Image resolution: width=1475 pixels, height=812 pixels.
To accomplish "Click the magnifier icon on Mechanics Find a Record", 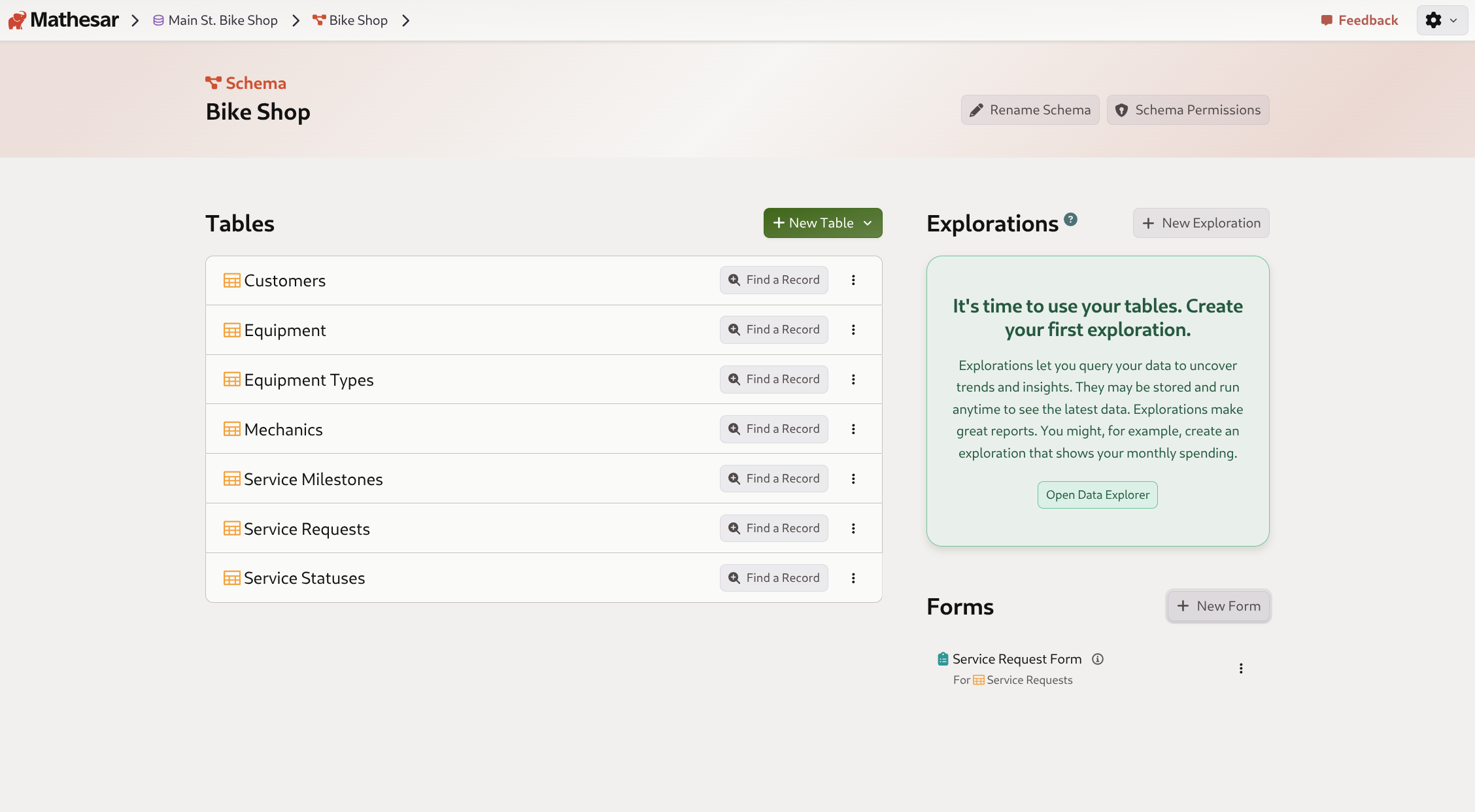I will (734, 428).
